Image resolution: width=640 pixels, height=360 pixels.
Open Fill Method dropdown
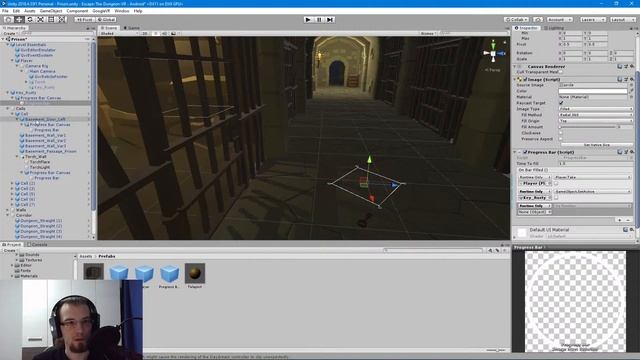pos(596,115)
